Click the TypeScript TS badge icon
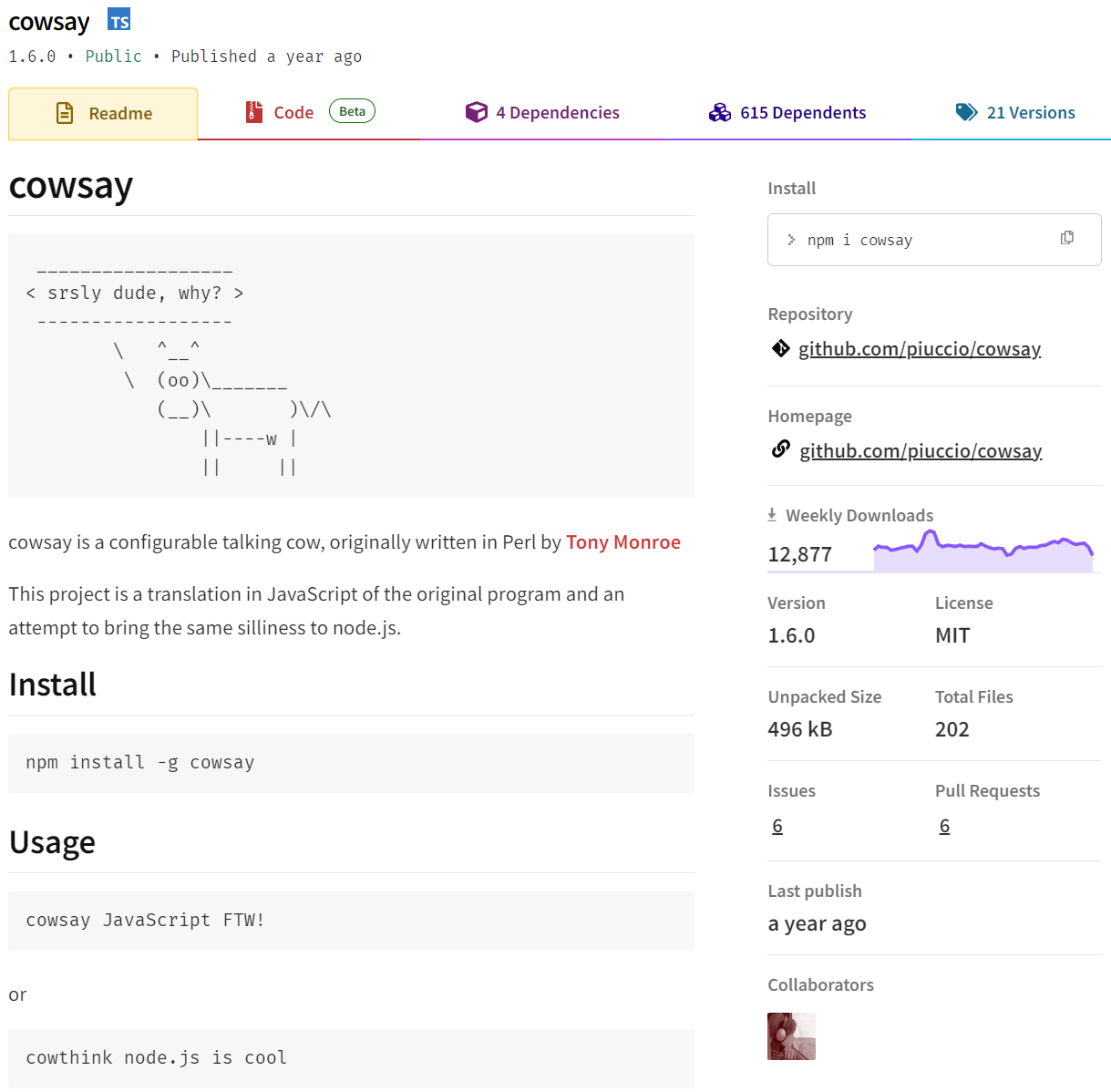This screenshot has height=1092, width=1111. (x=118, y=20)
